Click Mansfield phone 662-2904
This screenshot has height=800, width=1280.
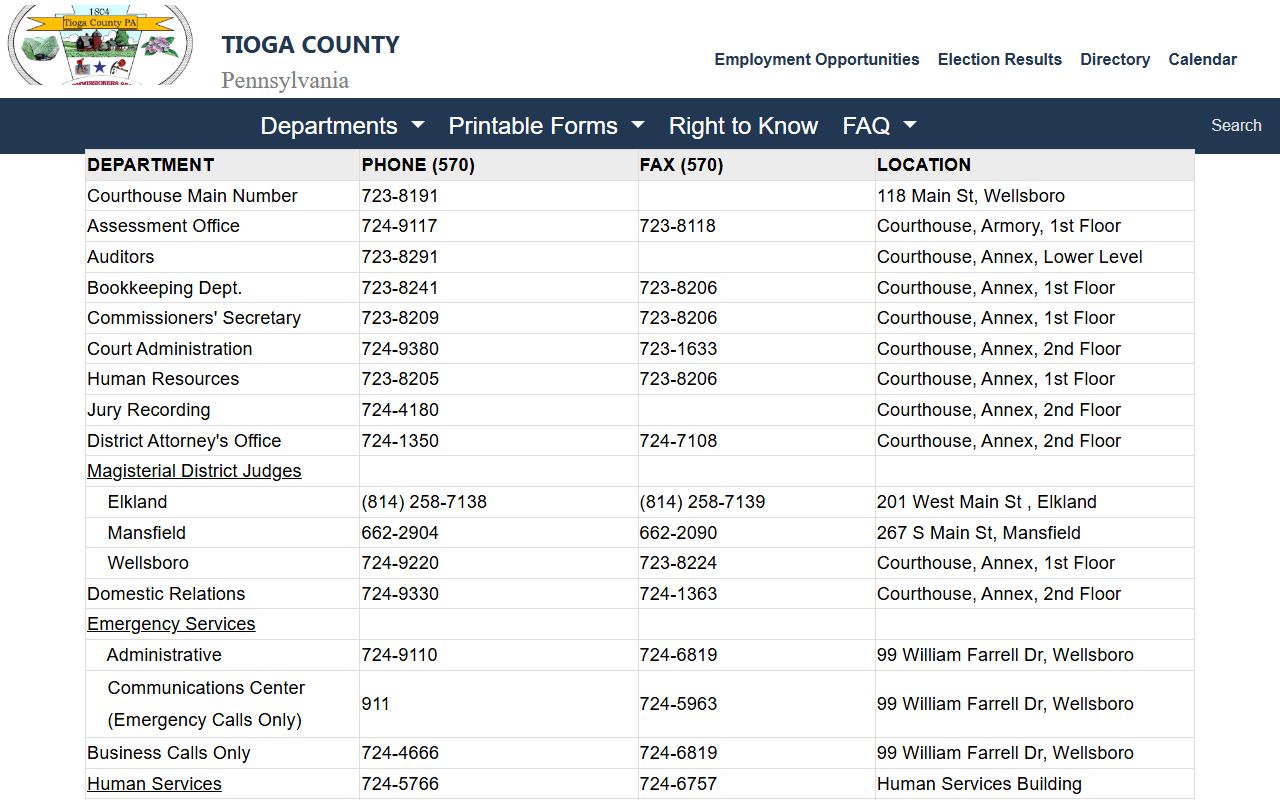point(400,533)
